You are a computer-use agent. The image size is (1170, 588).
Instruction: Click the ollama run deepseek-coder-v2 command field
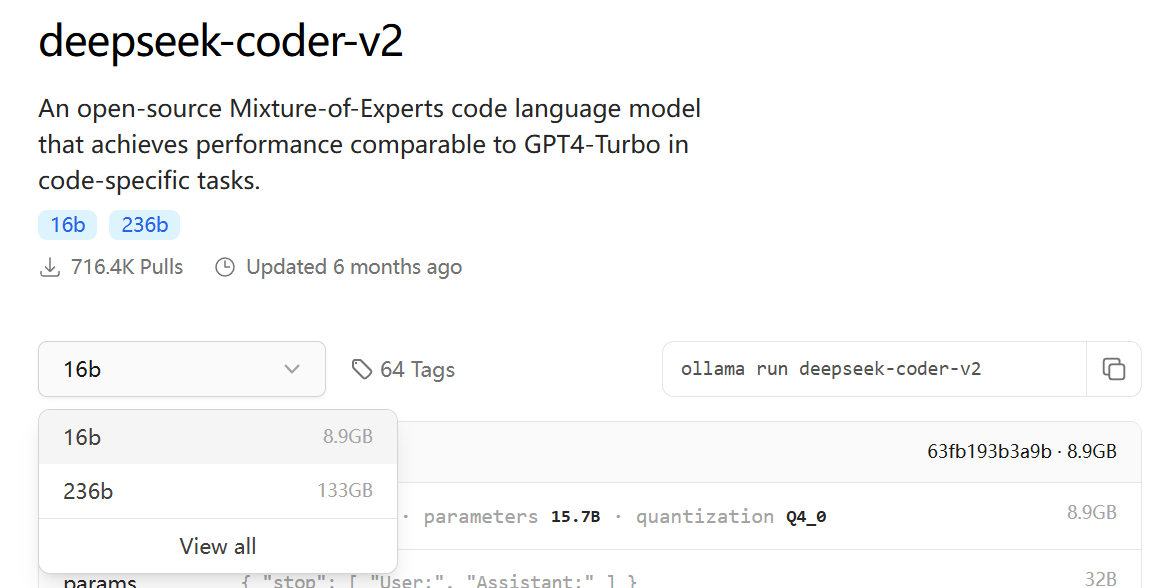[875, 369]
